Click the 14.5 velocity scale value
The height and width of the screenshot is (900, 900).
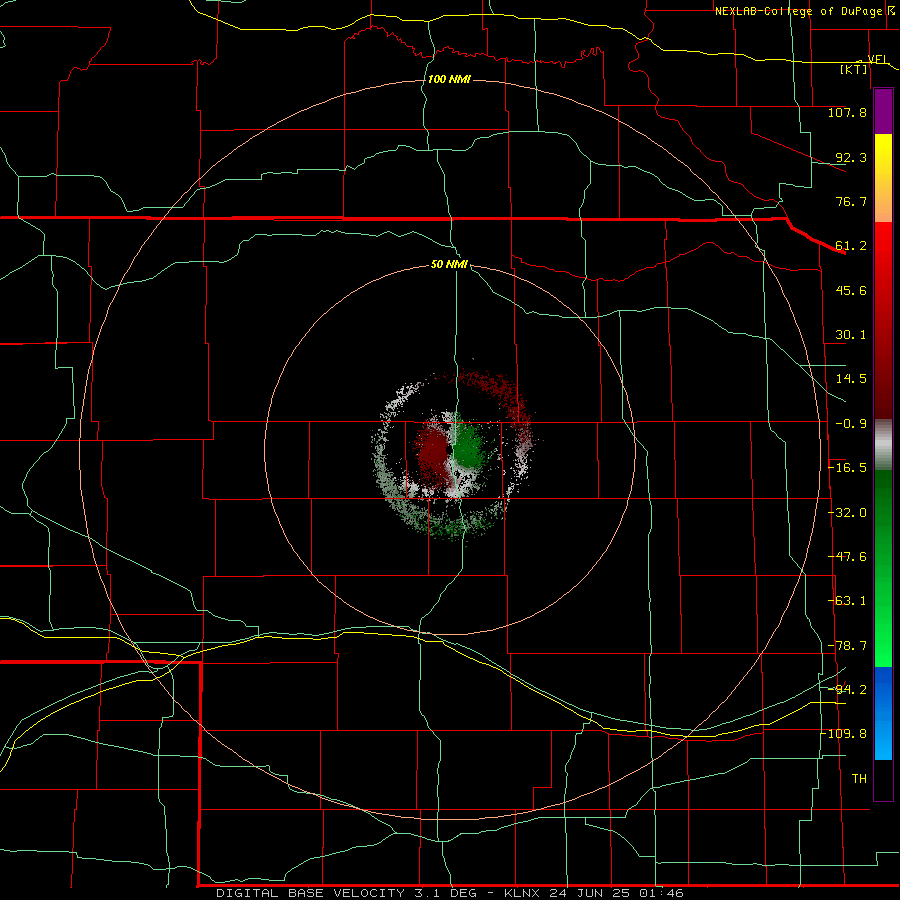pyautogui.click(x=851, y=379)
